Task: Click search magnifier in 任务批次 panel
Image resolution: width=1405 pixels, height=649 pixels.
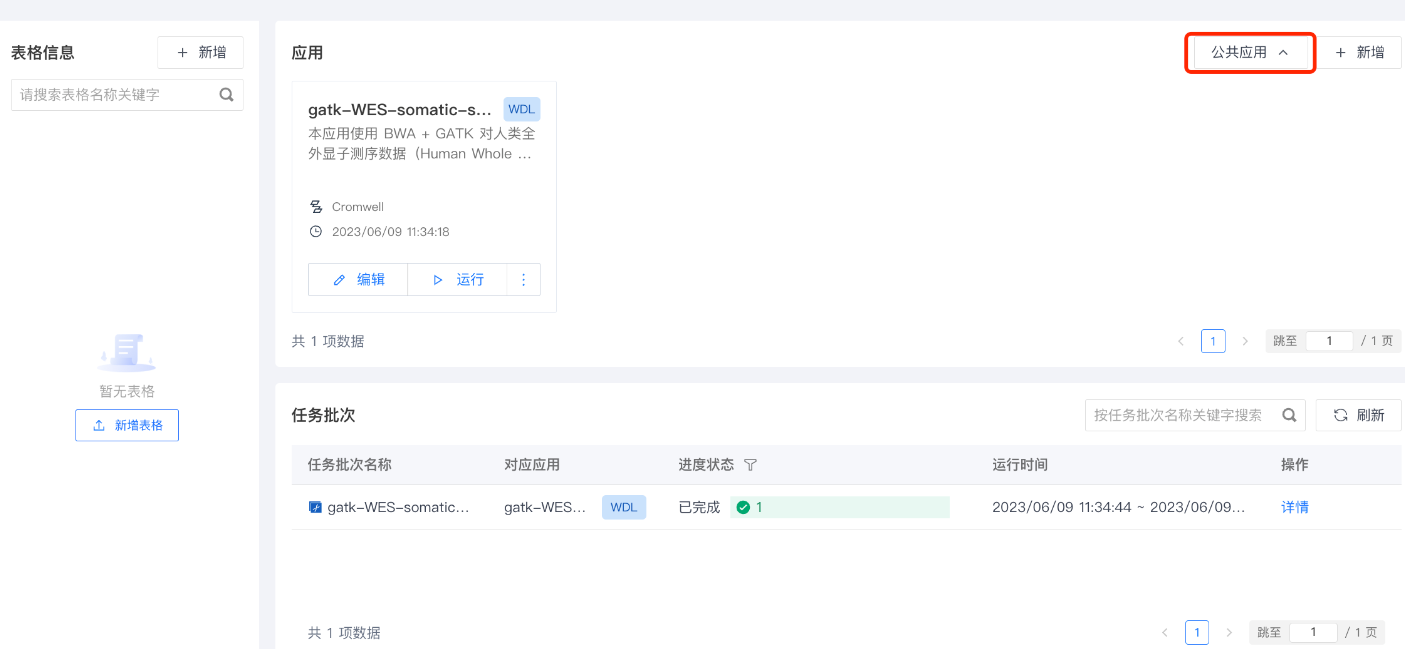Action: (1291, 415)
